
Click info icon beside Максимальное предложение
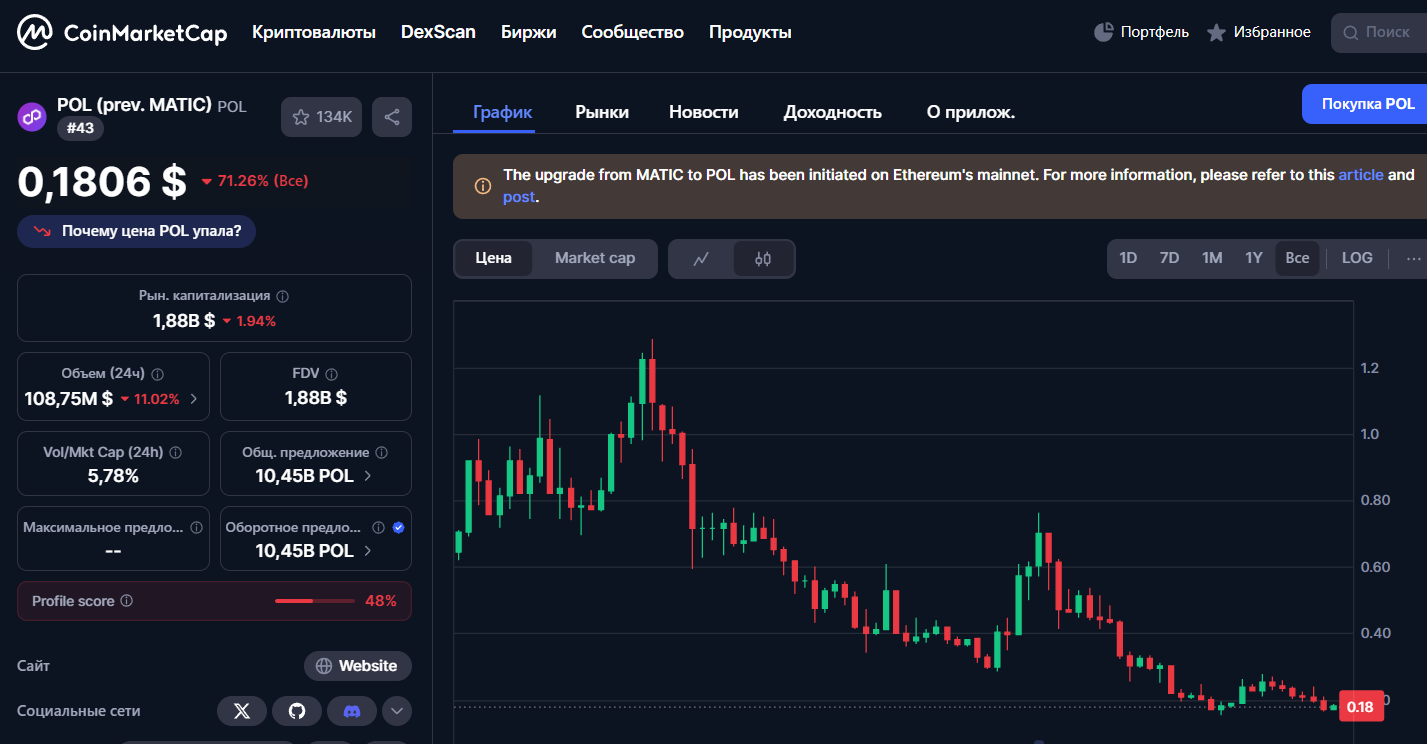point(196,527)
